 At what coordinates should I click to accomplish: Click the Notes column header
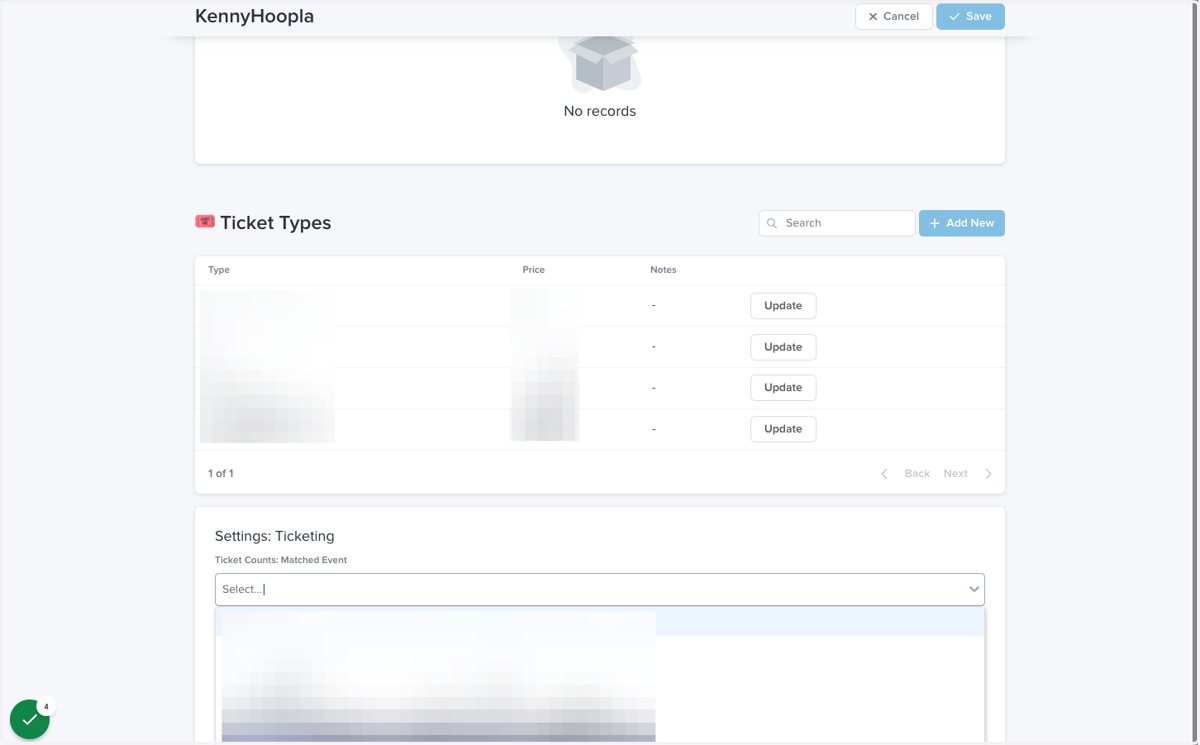663,270
